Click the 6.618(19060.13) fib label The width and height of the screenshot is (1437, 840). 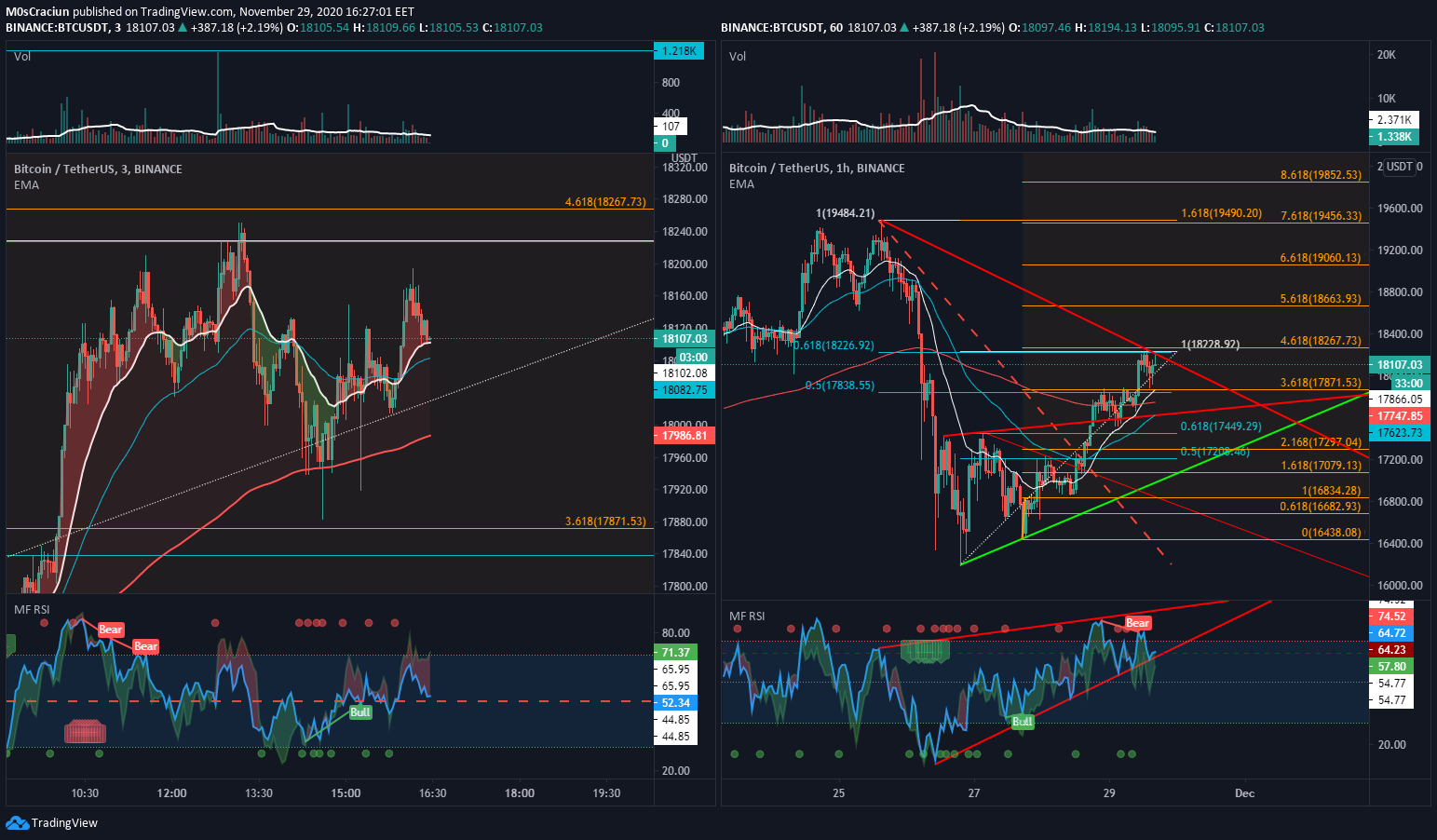click(1321, 258)
